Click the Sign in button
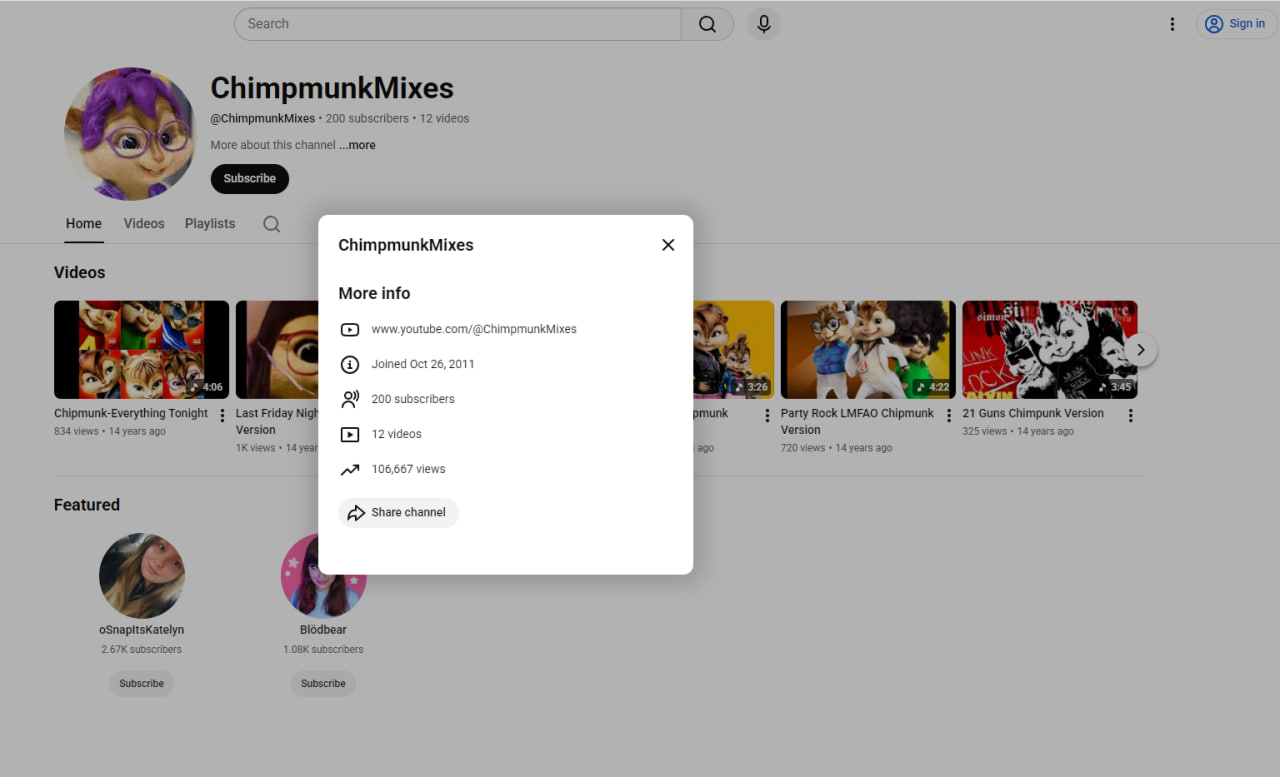The height and width of the screenshot is (777, 1280). pos(1236,24)
